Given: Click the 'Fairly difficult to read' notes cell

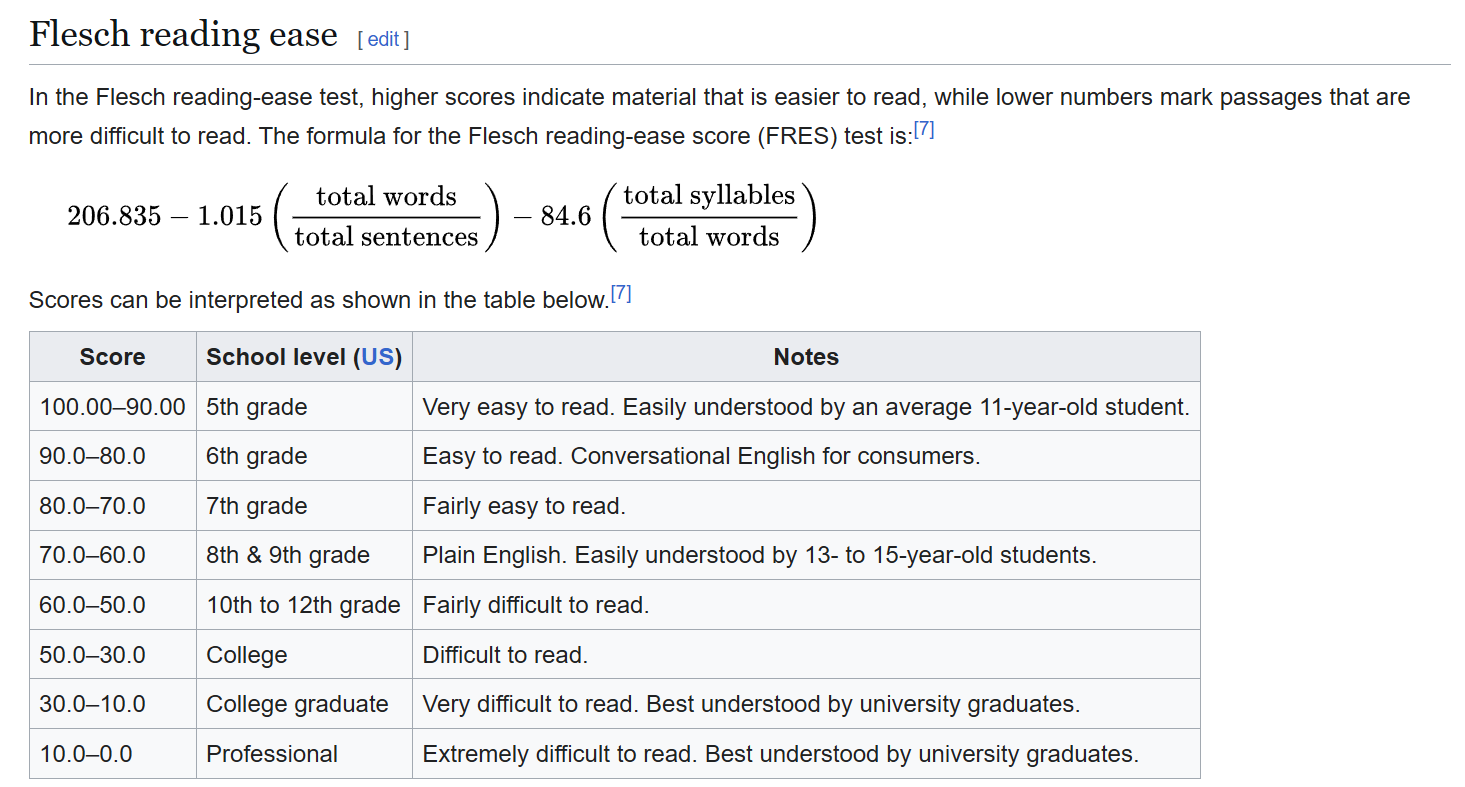Looking at the screenshot, I should point(536,605).
